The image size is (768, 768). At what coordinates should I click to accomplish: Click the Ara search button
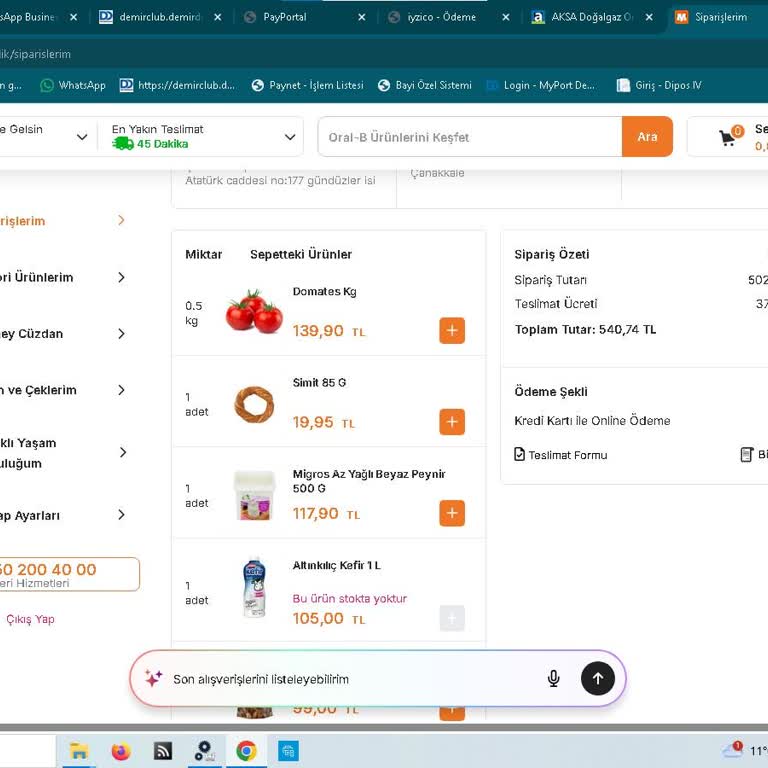[x=647, y=137]
